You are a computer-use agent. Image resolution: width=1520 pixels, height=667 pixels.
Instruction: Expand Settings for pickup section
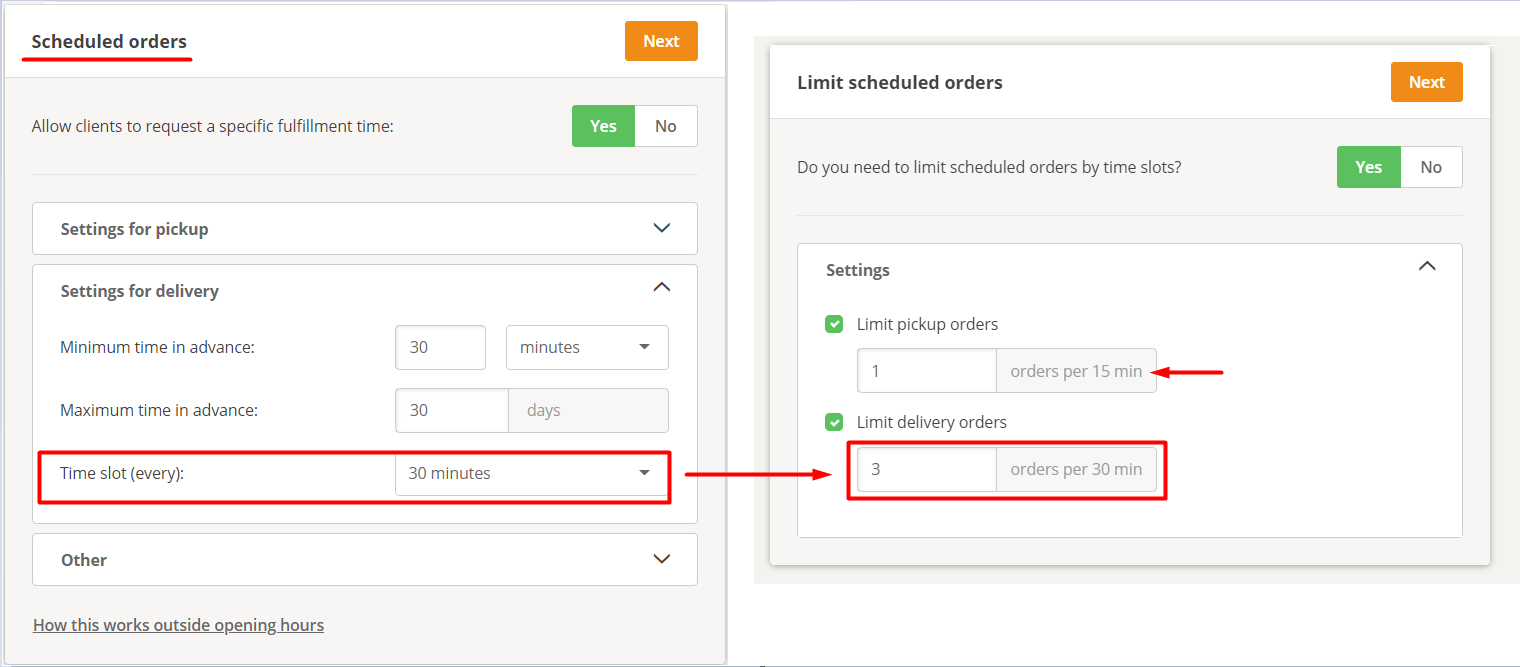tap(661, 228)
